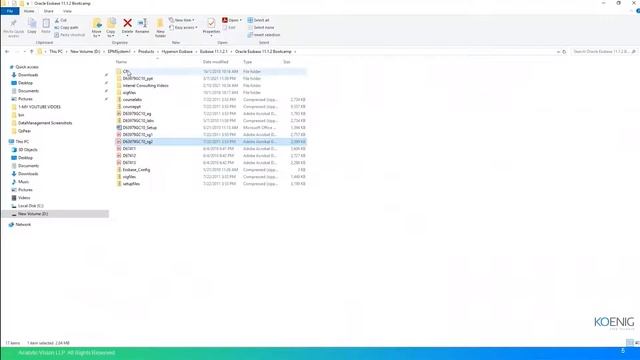Cut the selected file
This screenshot has width=640, height=360.
61,20
